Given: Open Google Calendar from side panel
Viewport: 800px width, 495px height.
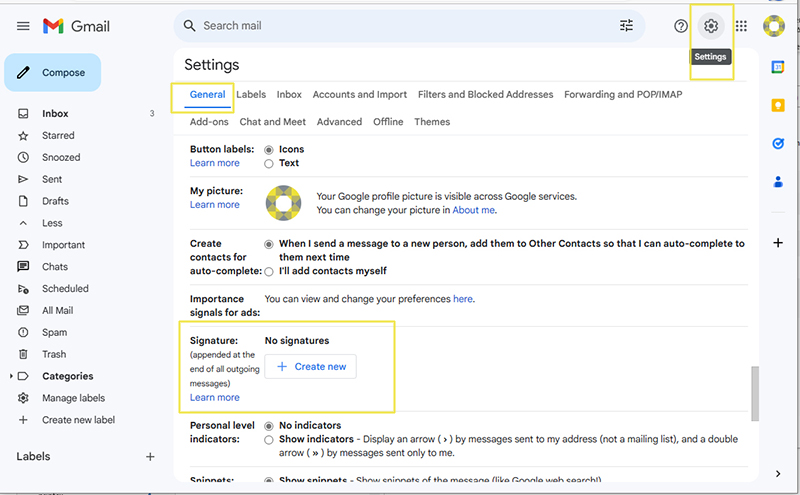Looking at the screenshot, I should tap(778, 67).
